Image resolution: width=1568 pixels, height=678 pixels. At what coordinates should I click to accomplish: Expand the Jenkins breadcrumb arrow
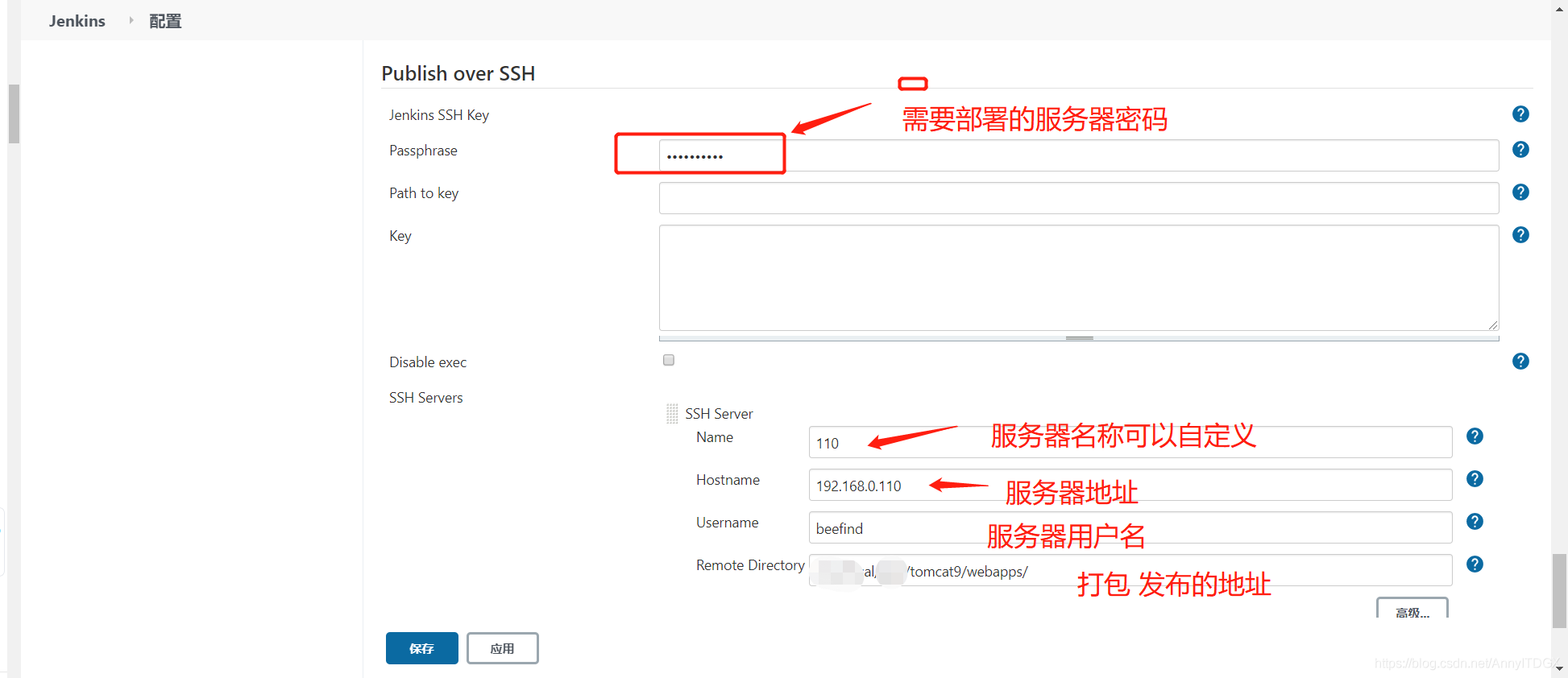coord(131,21)
